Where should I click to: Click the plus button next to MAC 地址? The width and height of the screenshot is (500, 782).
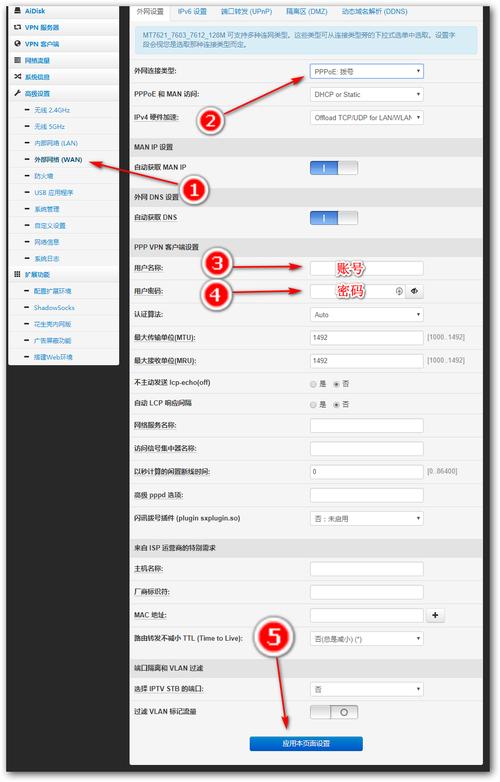point(435,615)
